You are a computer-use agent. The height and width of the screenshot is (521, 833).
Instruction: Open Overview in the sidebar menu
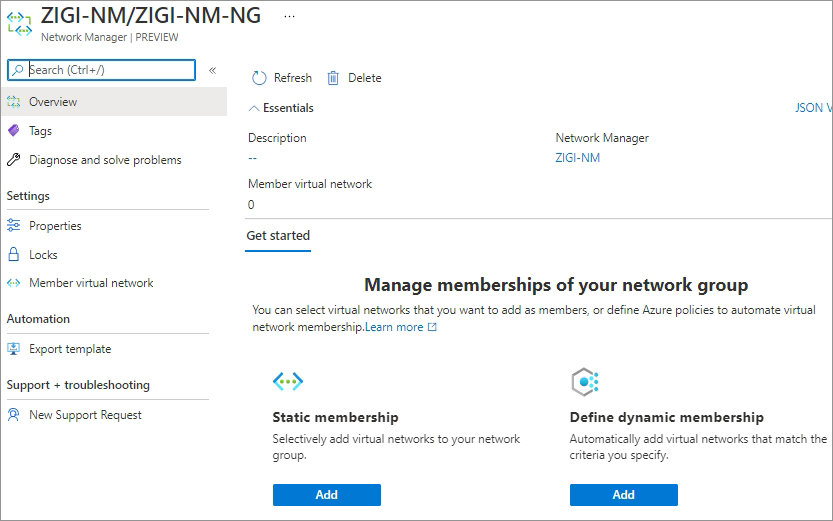(x=53, y=102)
